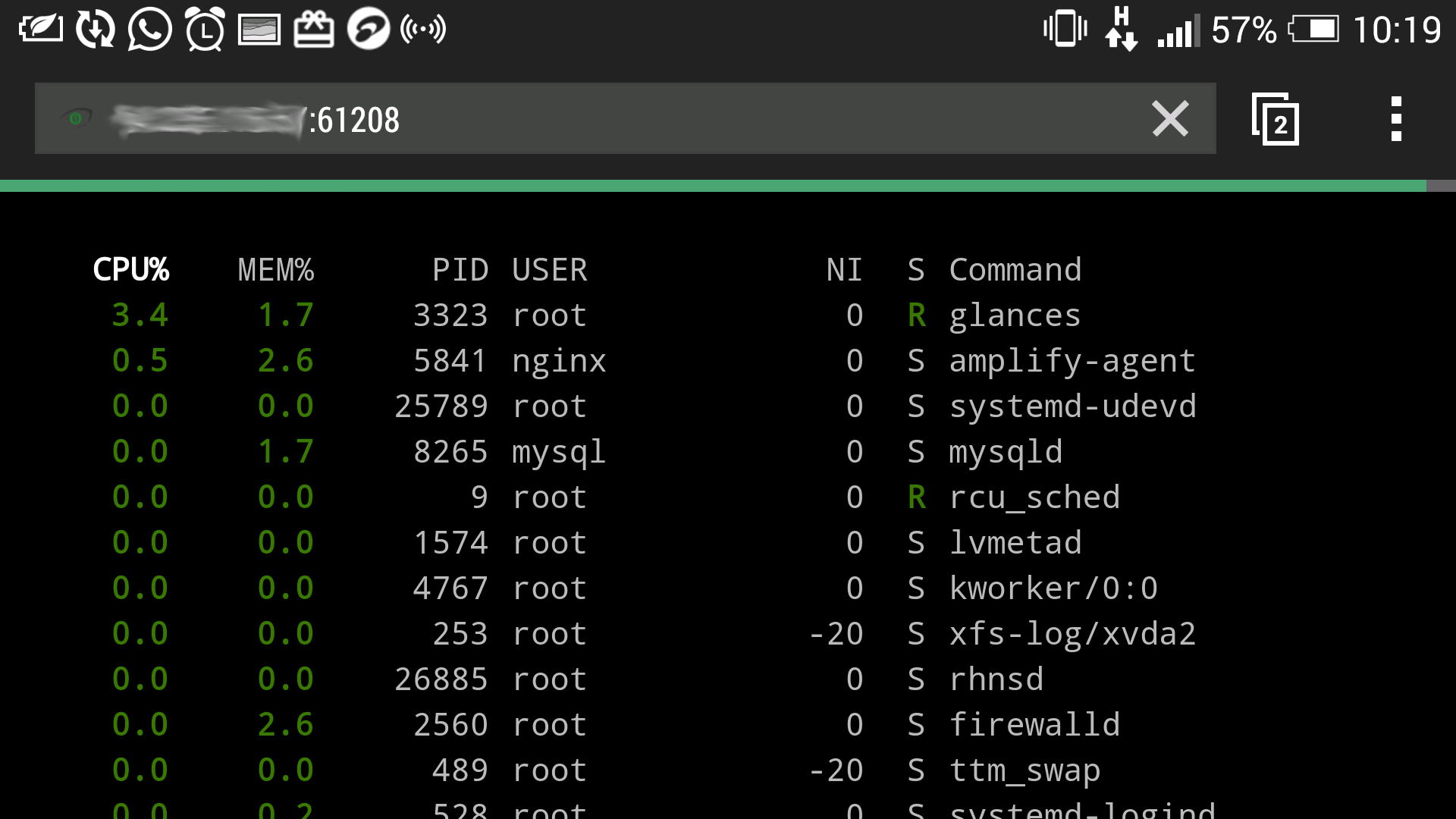Click PID 25789 in the process list
Screen dimensions: 1456x819
pos(441,406)
